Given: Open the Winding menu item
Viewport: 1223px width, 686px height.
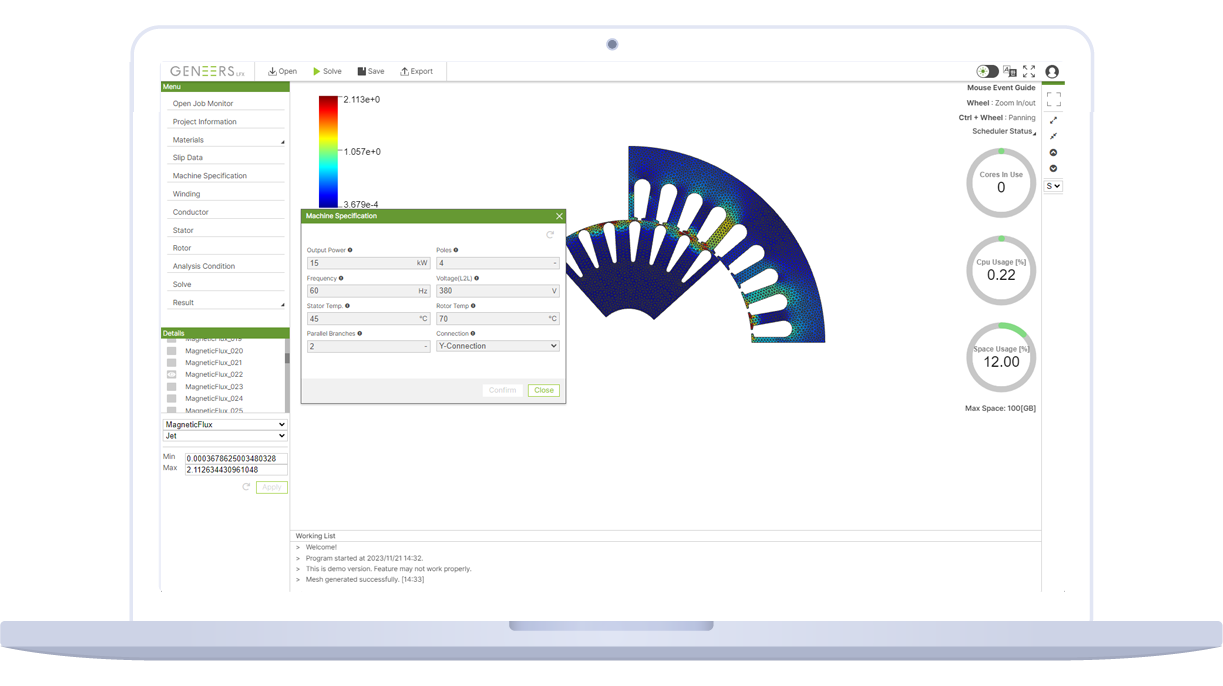Looking at the screenshot, I should coord(186,194).
